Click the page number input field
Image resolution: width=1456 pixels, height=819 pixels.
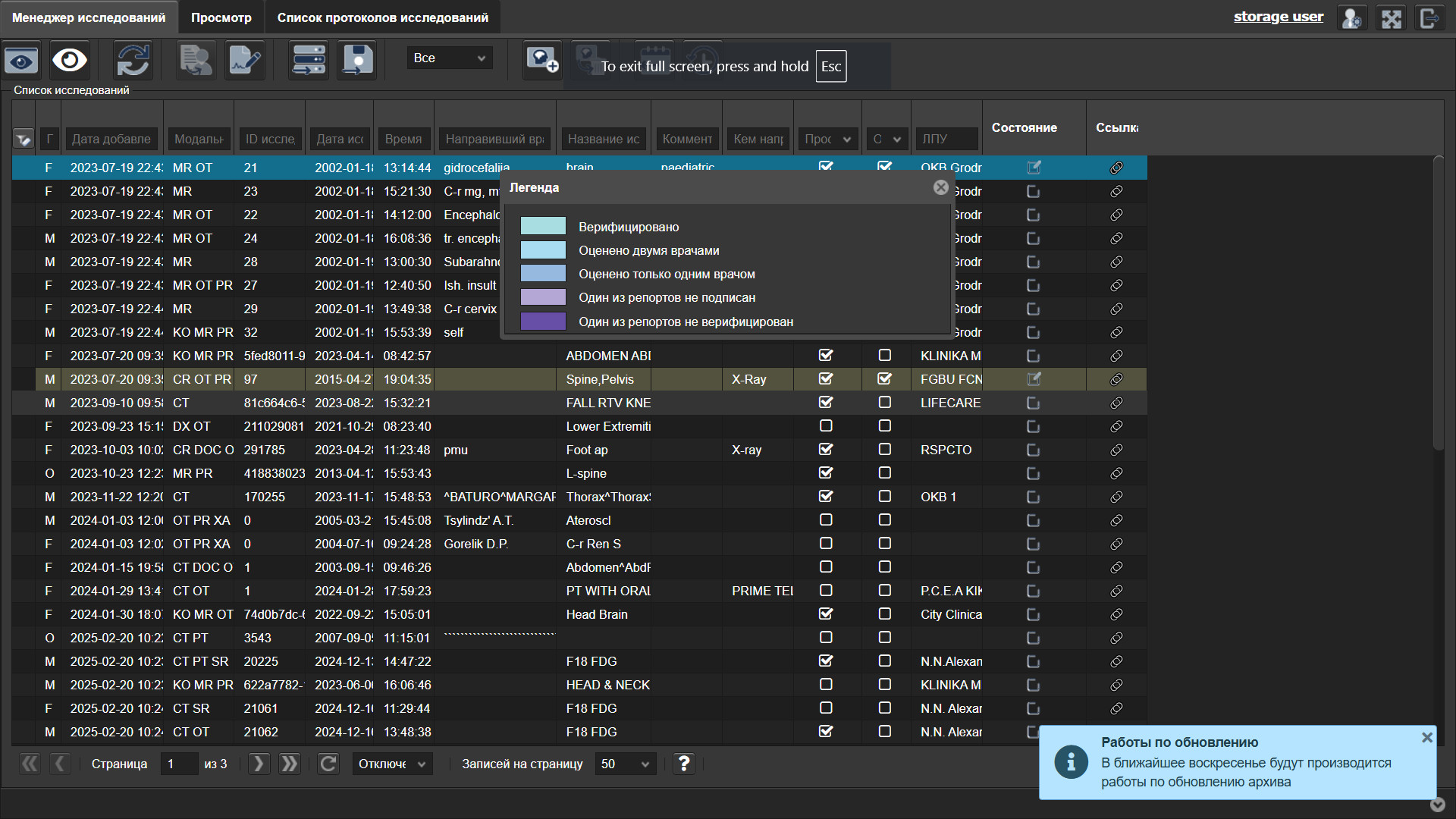(x=179, y=764)
